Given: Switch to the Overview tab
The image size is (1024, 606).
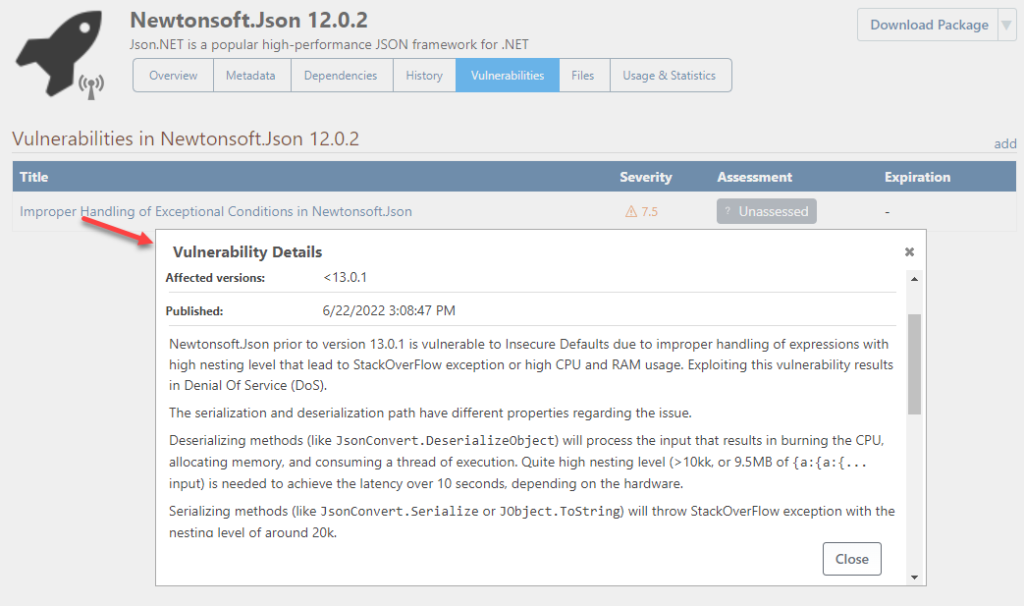Looking at the screenshot, I should [172, 75].
